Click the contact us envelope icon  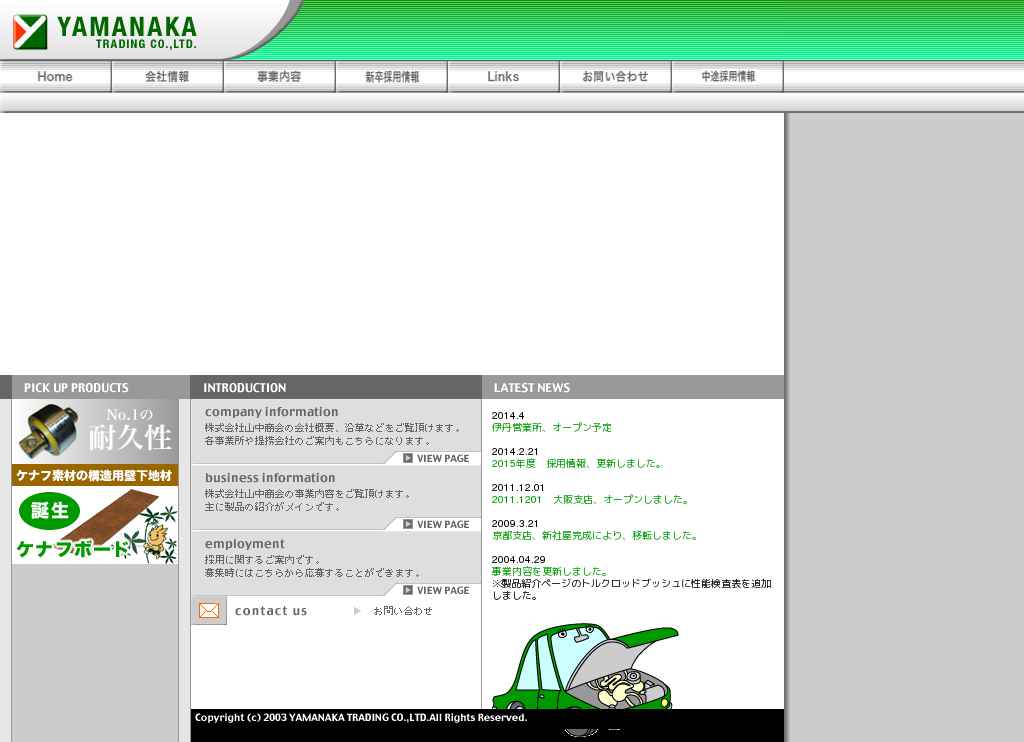point(209,611)
